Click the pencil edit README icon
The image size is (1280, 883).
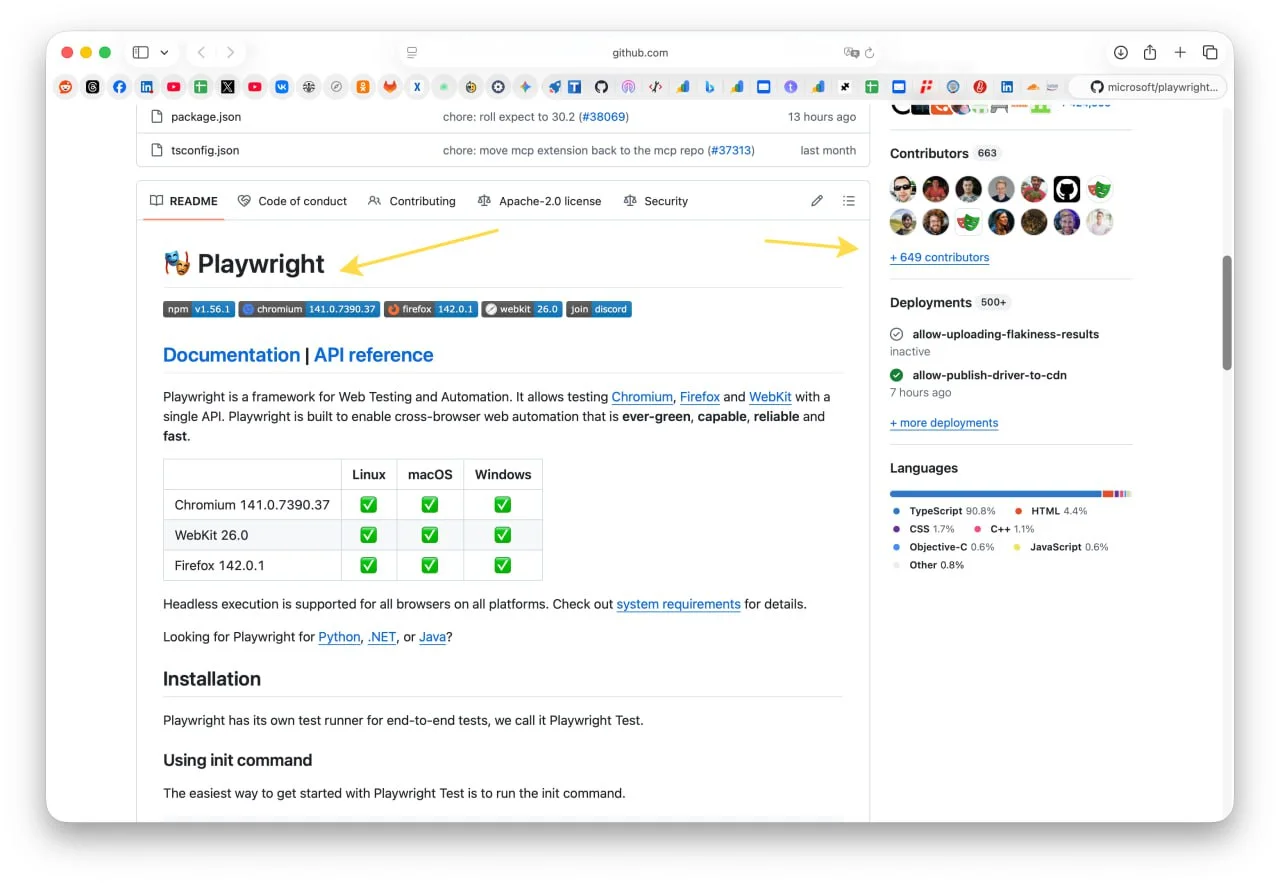click(x=817, y=201)
